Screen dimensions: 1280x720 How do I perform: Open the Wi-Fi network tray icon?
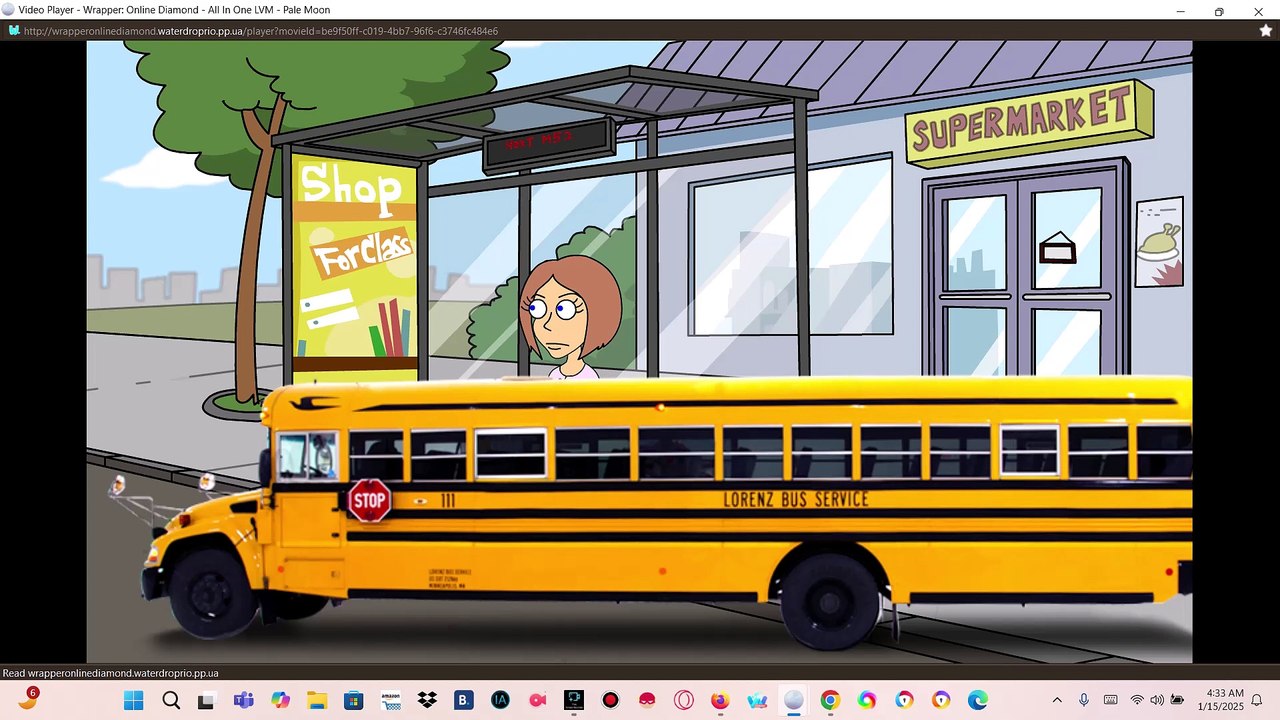pos(1137,700)
